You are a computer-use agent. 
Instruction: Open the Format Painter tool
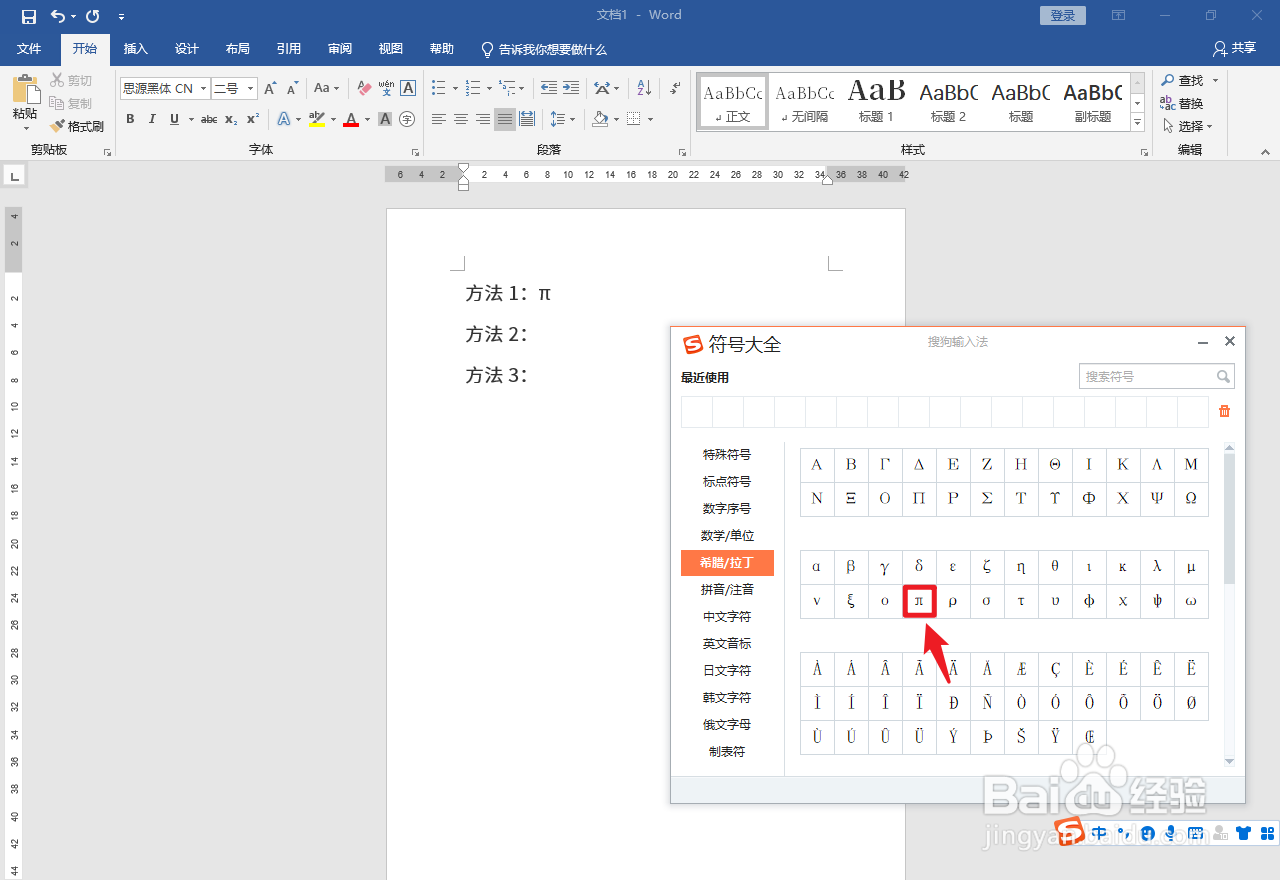click(x=77, y=126)
